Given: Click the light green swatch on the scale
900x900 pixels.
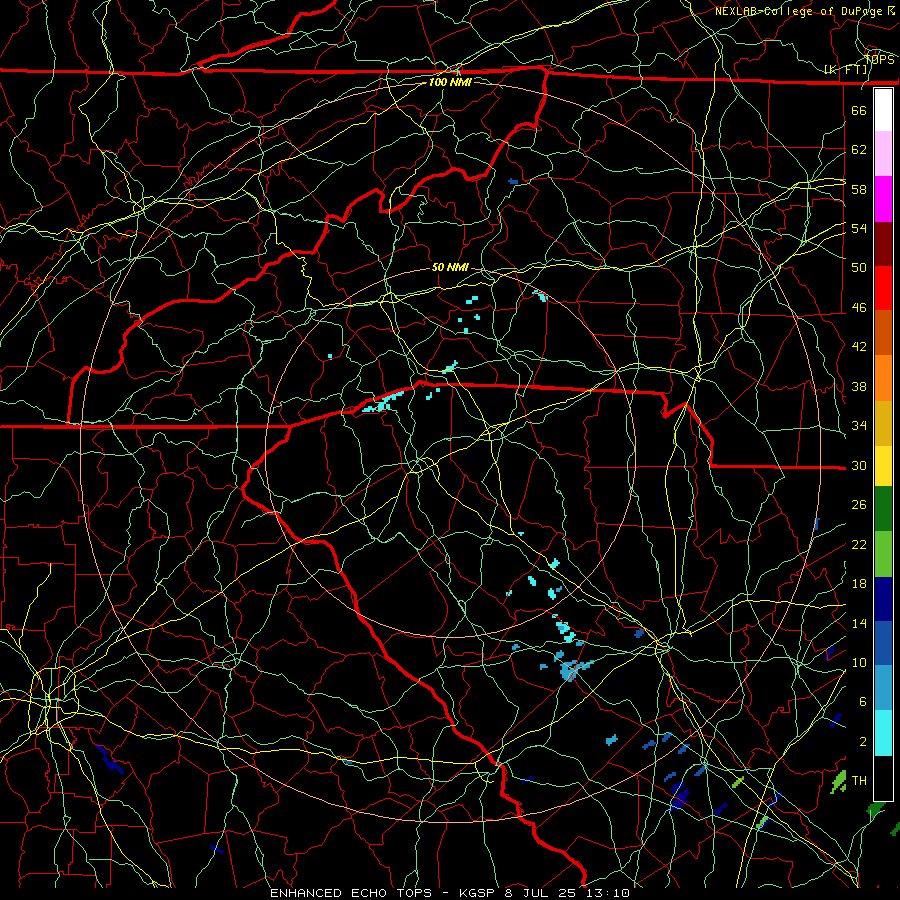Looking at the screenshot, I should pyautogui.click(x=883, y=554).
